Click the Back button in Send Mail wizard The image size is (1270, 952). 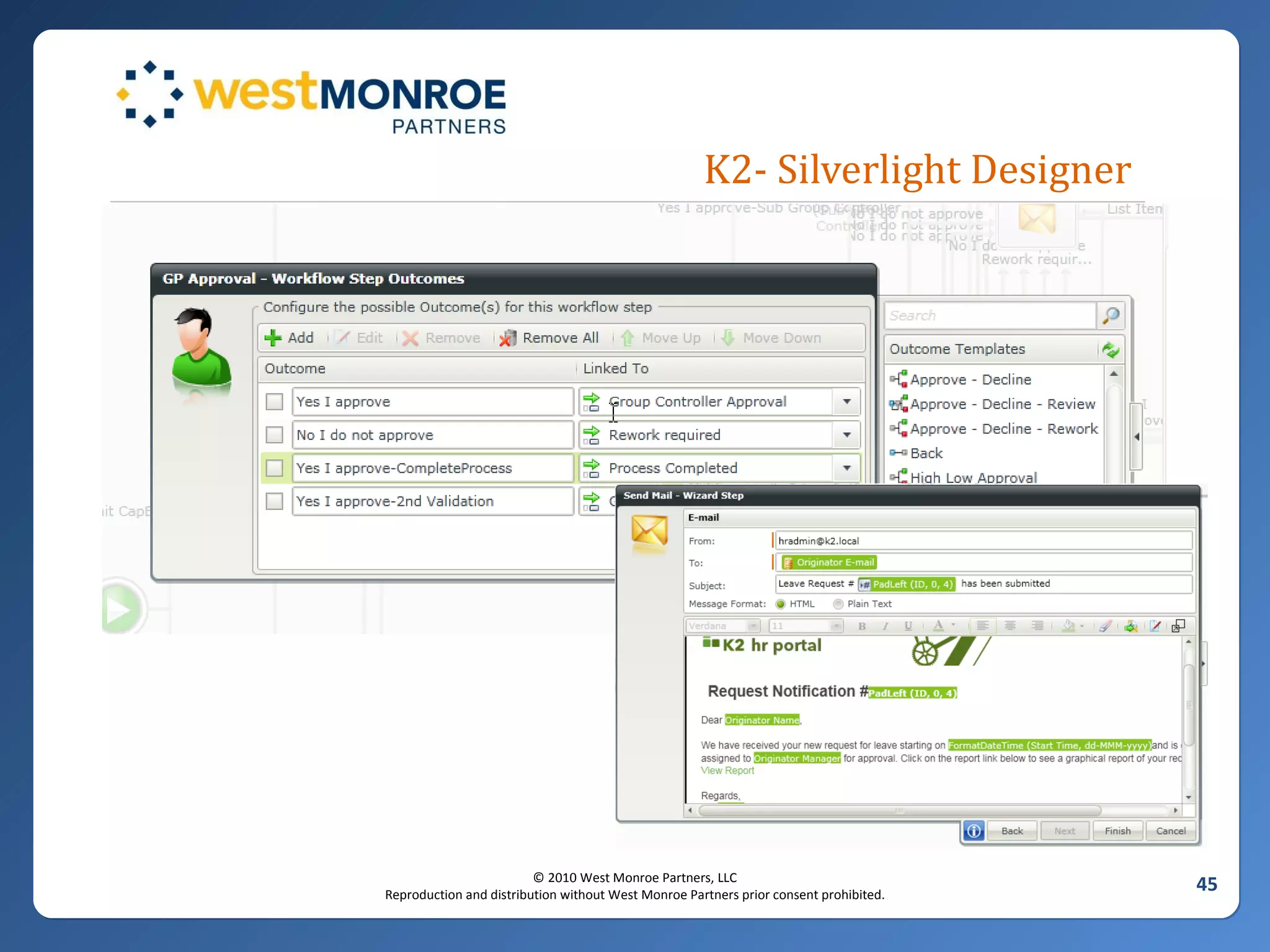pyautogui.click(x=1012, y=831)
